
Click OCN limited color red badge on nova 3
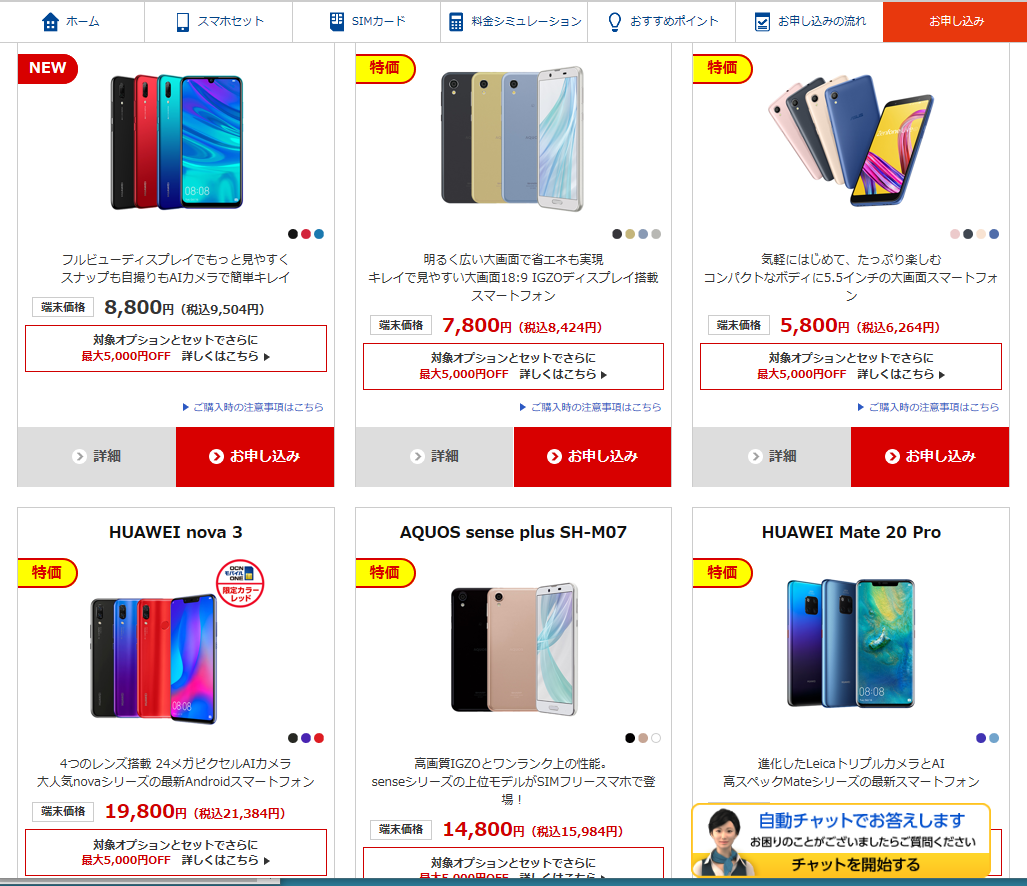tap(240, 583)
